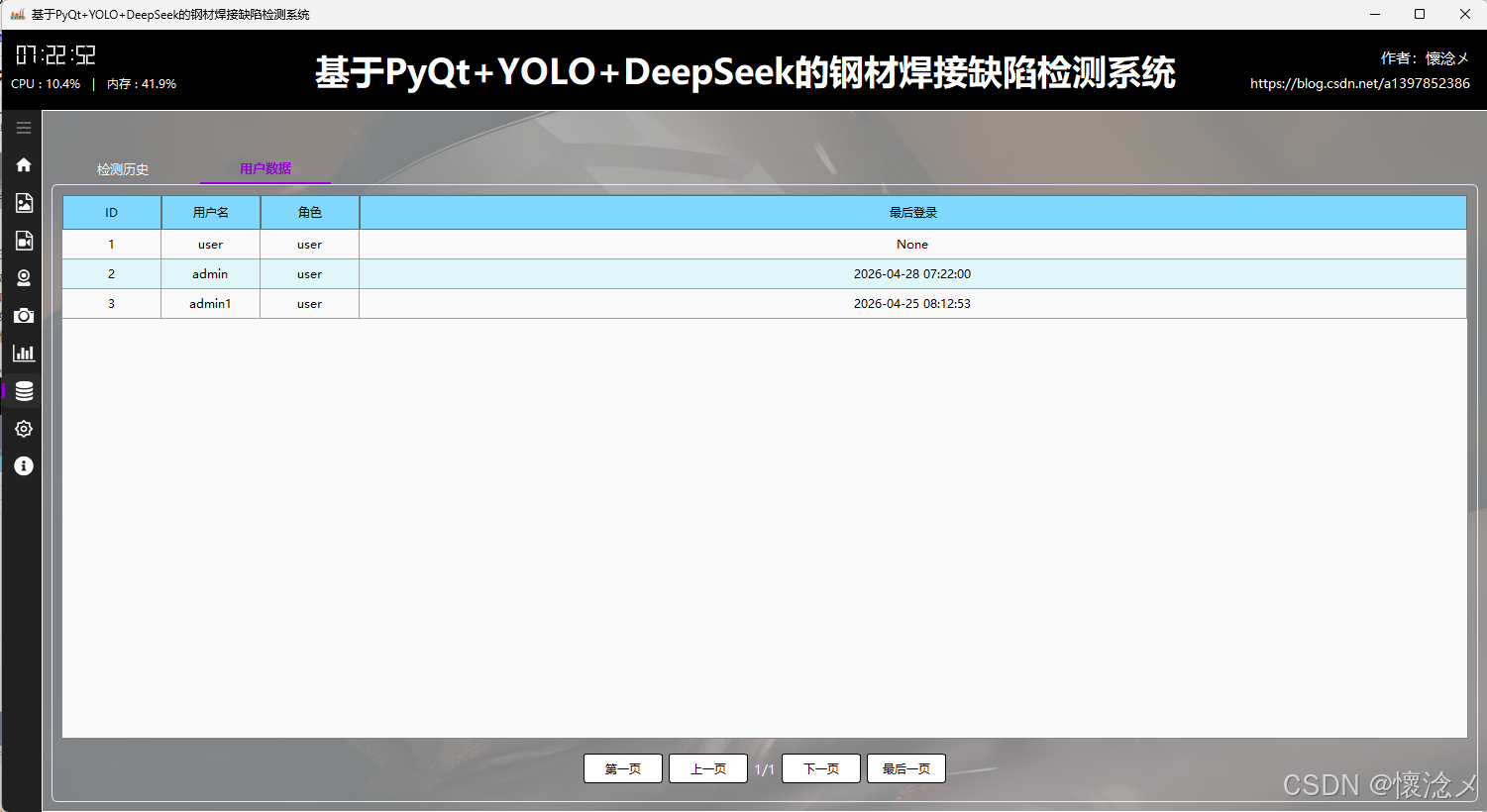Screen dimensions: 1487x812
Task: Select the ID cell '3'
Action: click(x=112, y=304)
